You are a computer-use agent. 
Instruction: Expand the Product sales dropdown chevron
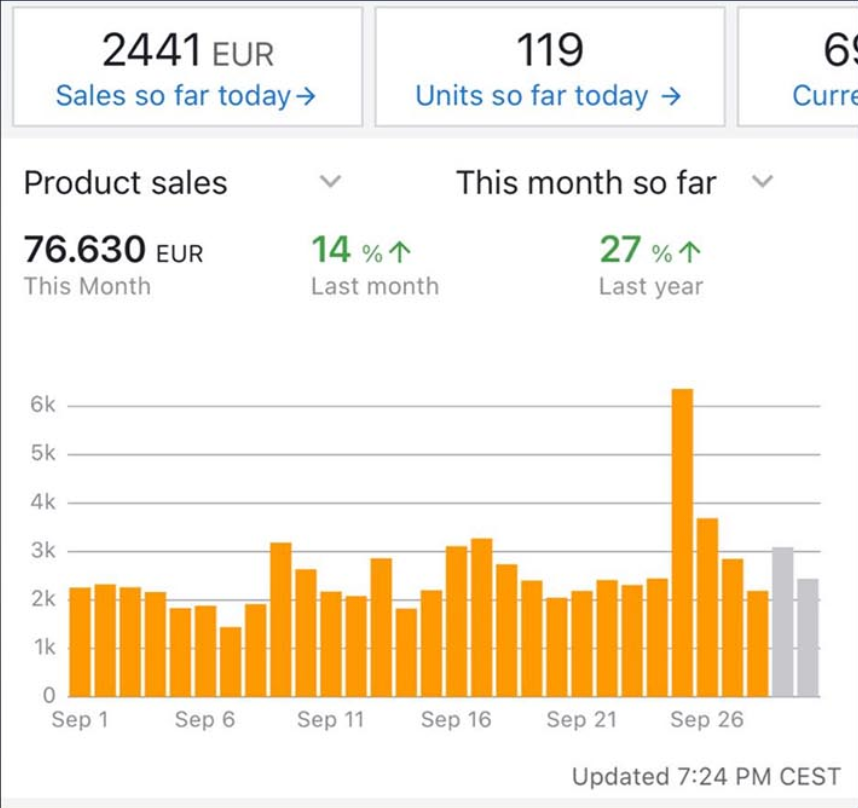[x=330, y=182]
